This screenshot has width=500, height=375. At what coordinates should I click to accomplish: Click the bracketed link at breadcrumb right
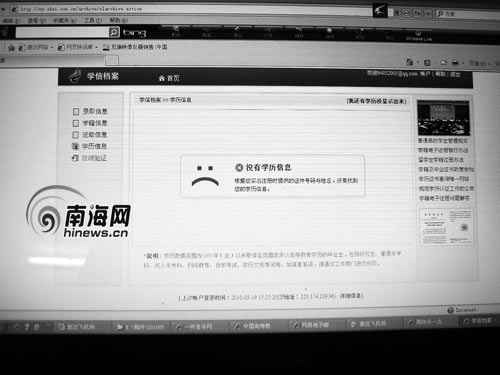pos(376,101)
